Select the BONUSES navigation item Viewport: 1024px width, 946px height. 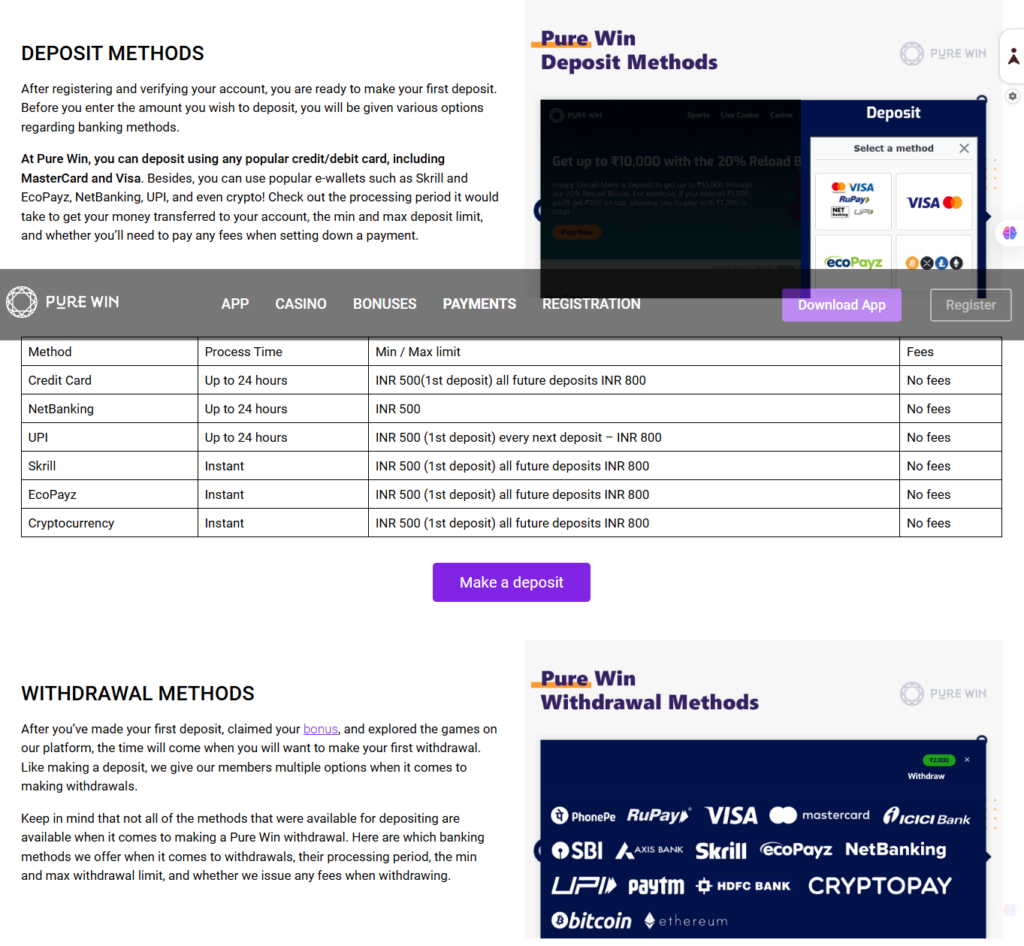[x=385, y=304]
